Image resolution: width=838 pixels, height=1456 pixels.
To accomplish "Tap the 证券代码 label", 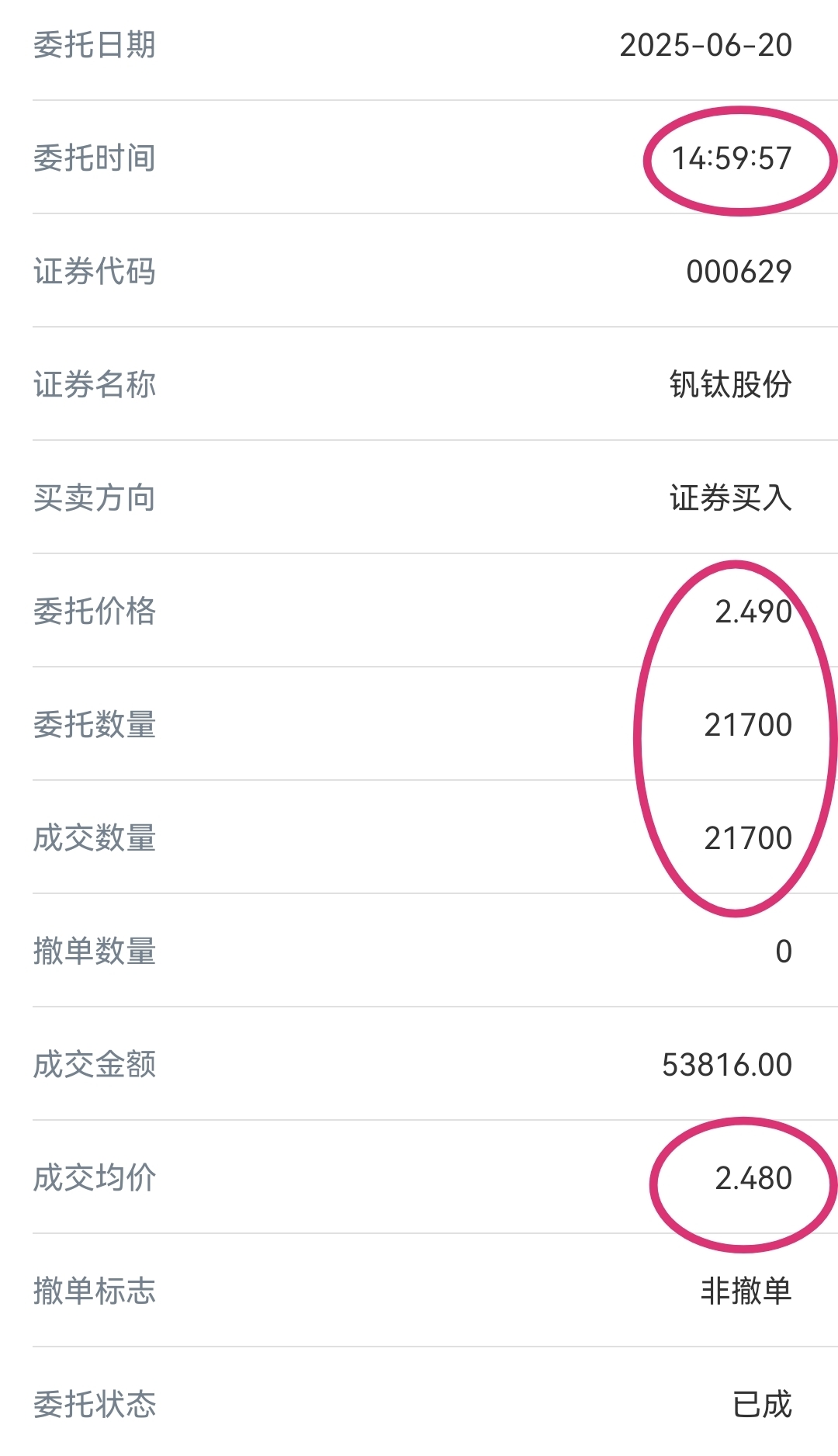I will click(x=95, y=272).
